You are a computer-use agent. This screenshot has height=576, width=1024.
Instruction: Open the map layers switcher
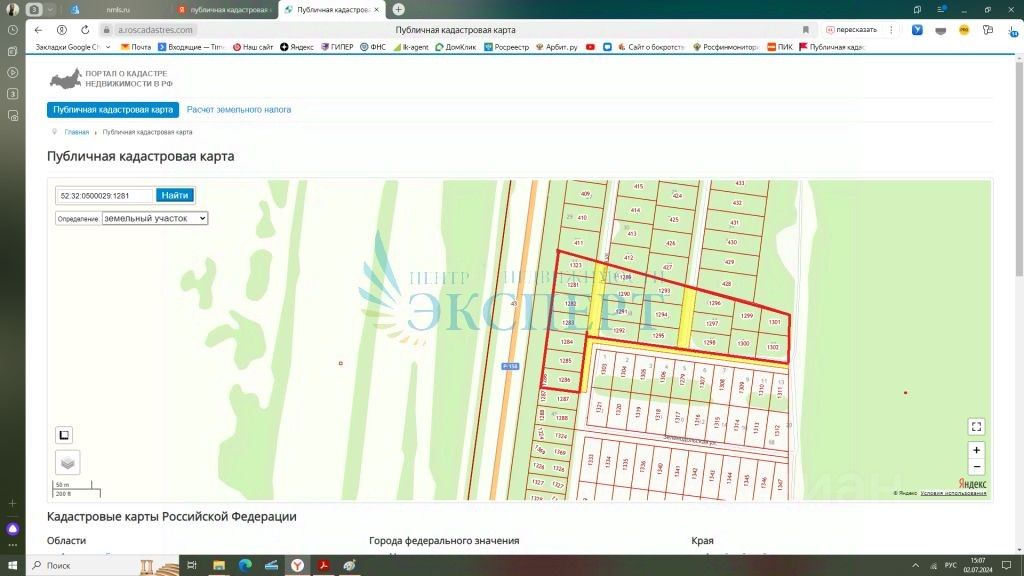[67, 462]
